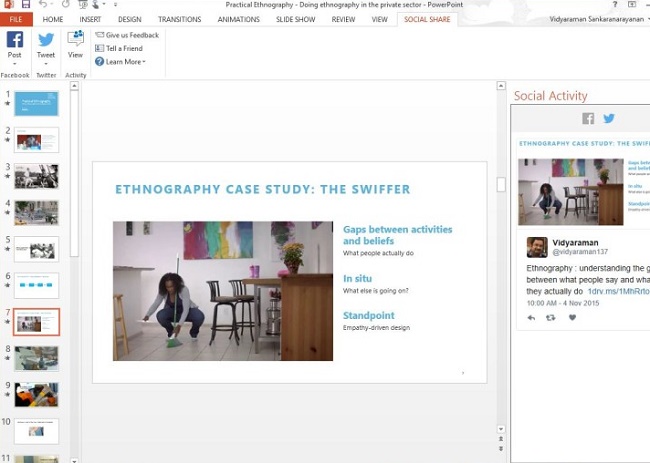Click the animation star icon beside slide 1
Viewport: 650px width, 463px height.
pyautogui.click(x=7, y=103)
